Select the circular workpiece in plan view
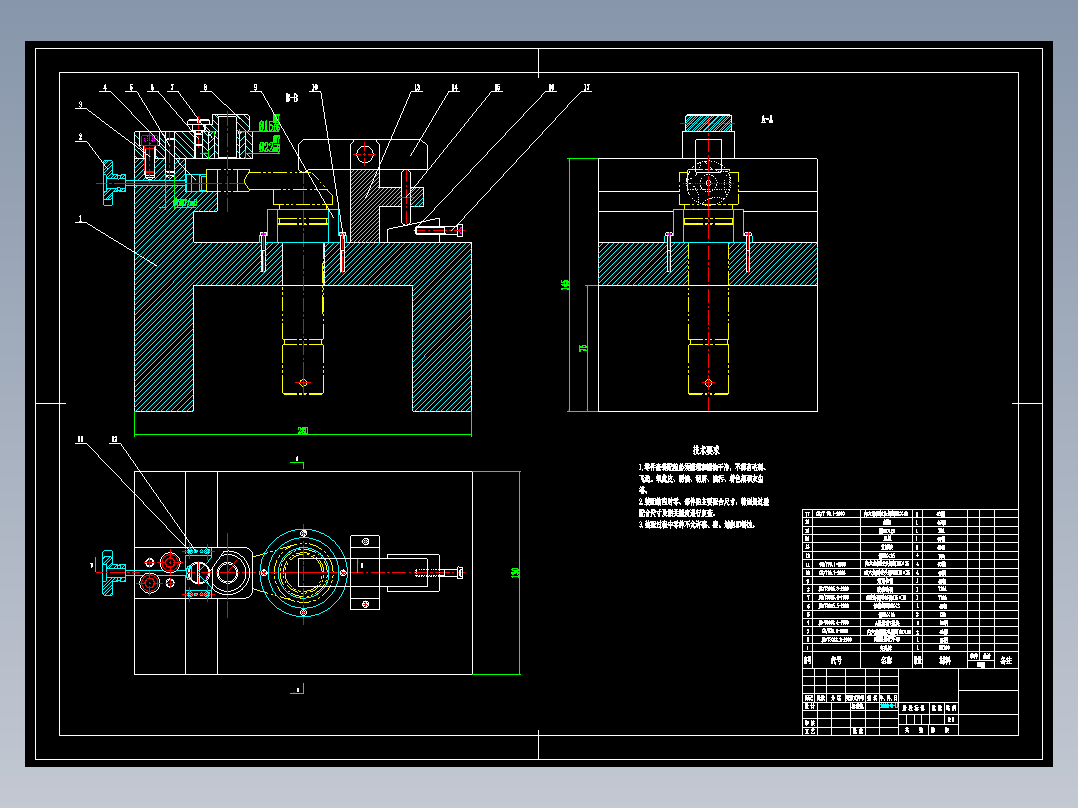 (303, 572)
